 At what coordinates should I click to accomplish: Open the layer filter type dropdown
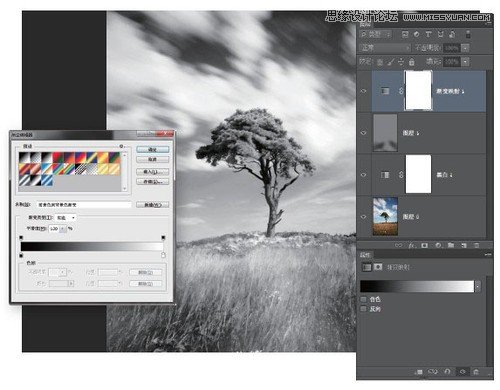376,34
